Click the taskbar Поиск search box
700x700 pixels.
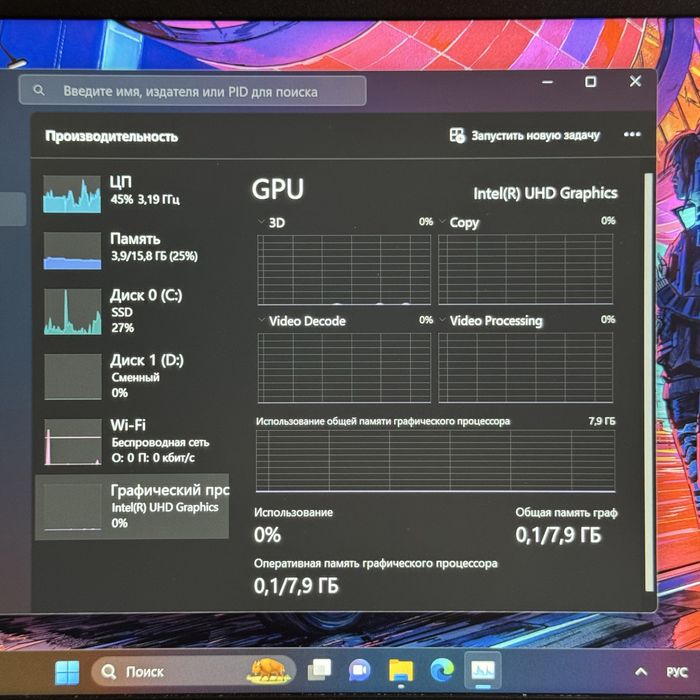click(x=193, y=671)
